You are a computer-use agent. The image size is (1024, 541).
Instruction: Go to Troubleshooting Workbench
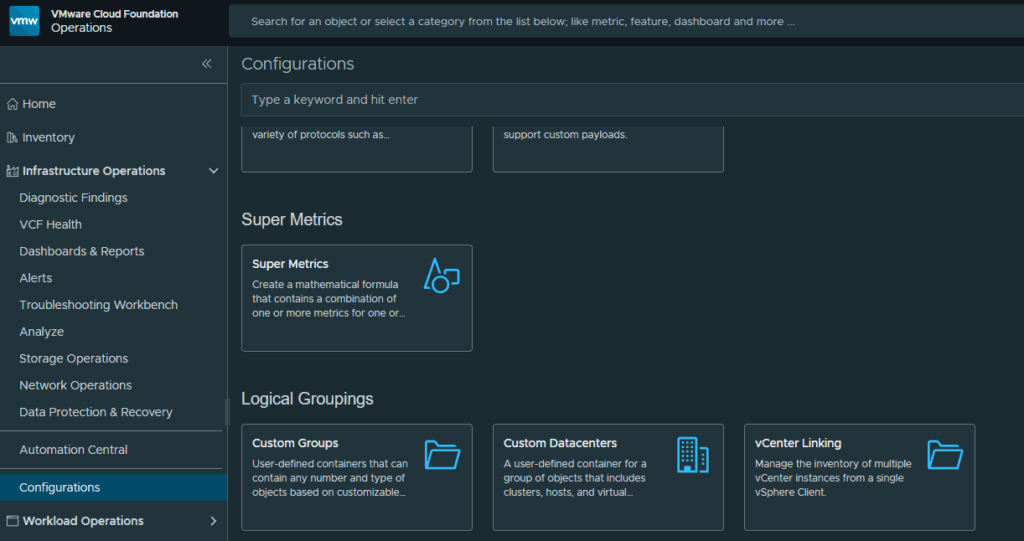tap(99, 304)
